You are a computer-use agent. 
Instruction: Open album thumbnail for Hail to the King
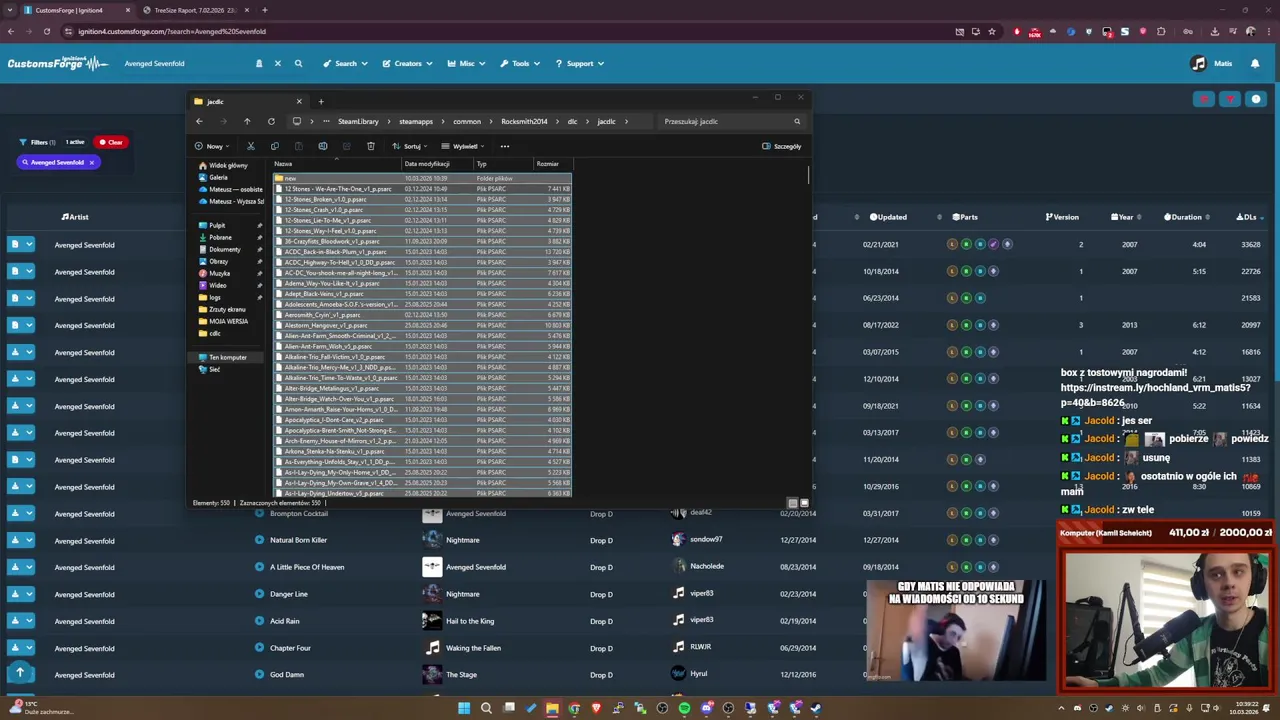pos(432,621)
